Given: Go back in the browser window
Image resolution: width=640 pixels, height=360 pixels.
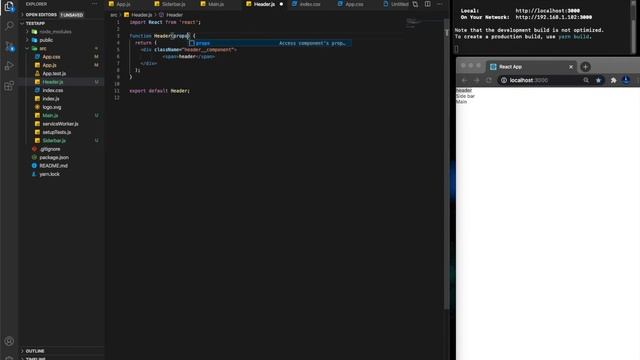Looking at the screenshot, I should coord(464,80).
